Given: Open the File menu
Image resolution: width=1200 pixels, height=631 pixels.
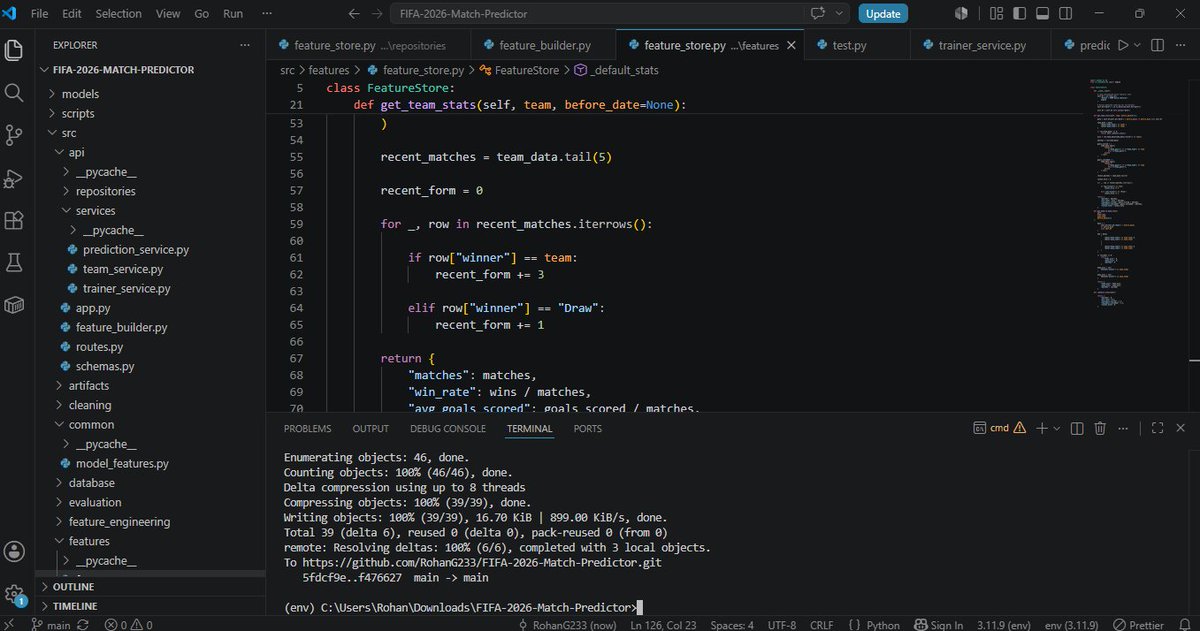Looking at the screenshot, I should click(x=39, y=14).
